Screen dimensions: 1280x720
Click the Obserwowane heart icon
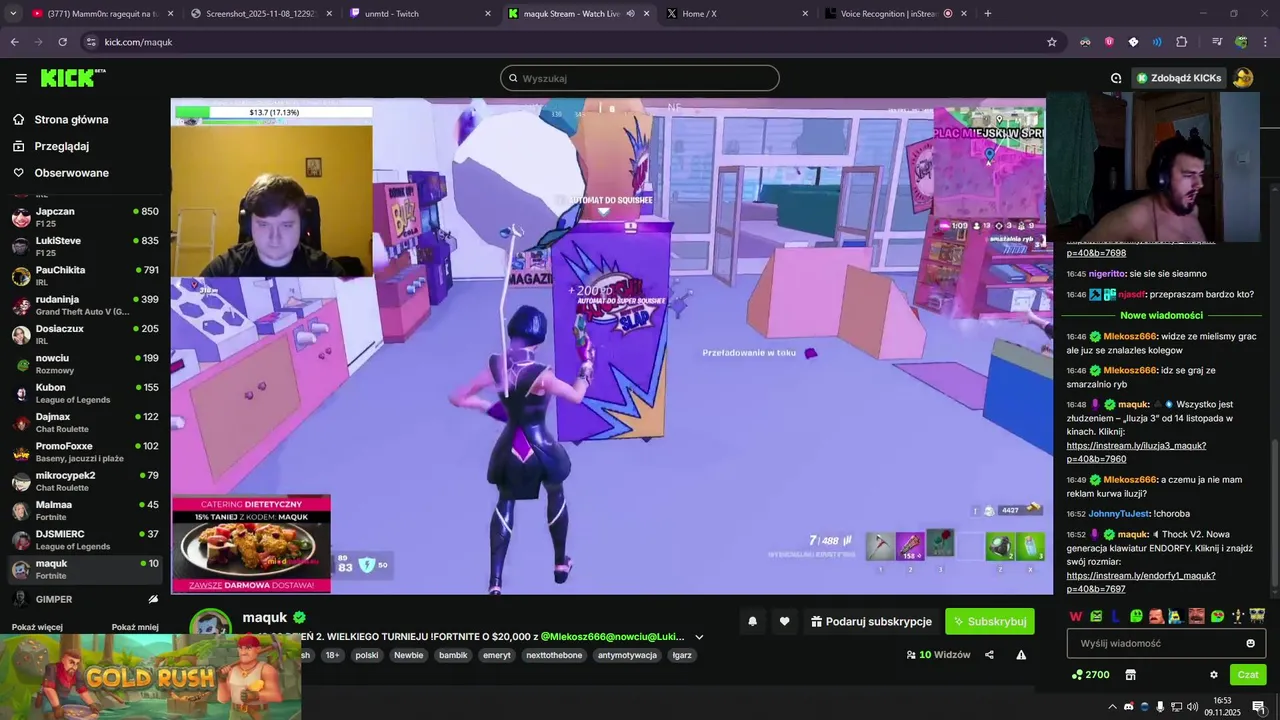tap(18, 173)
